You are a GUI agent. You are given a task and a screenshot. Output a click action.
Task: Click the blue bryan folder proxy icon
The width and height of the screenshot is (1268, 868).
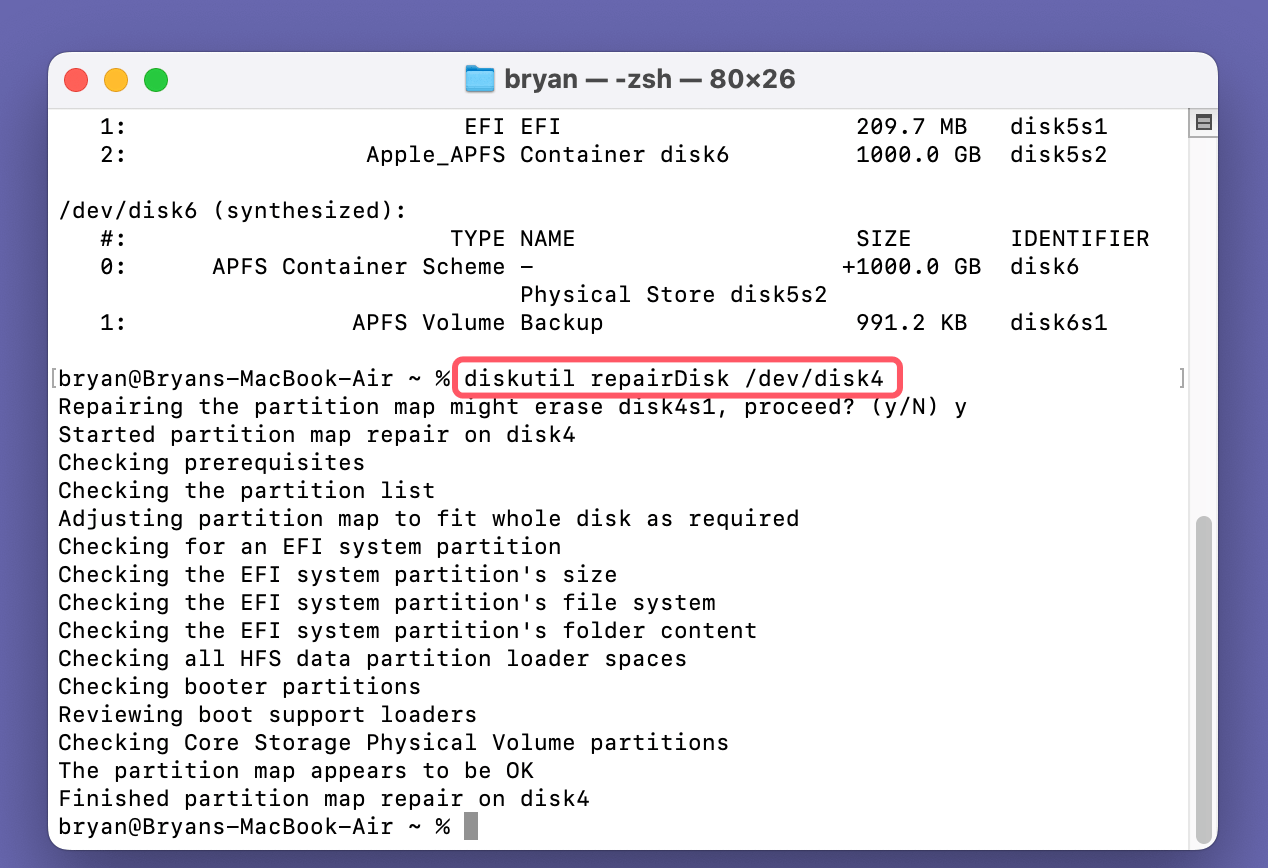coord(479,78)
